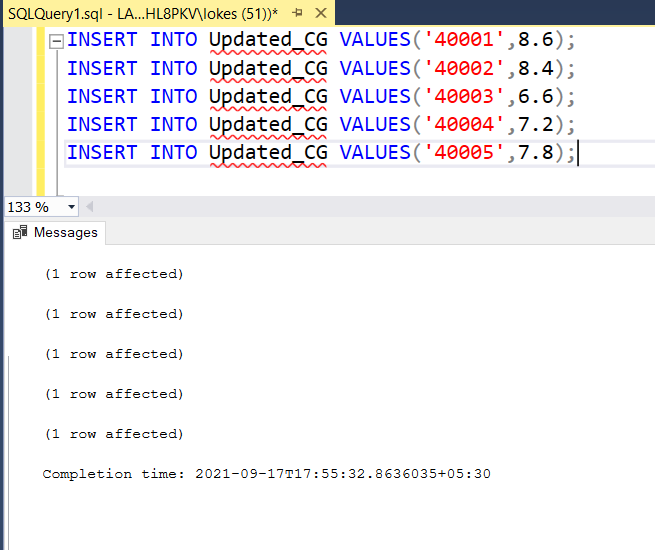This screenshot has height=550, width=655.
Task: Click the Completion time message line
Action: [267, 474]
